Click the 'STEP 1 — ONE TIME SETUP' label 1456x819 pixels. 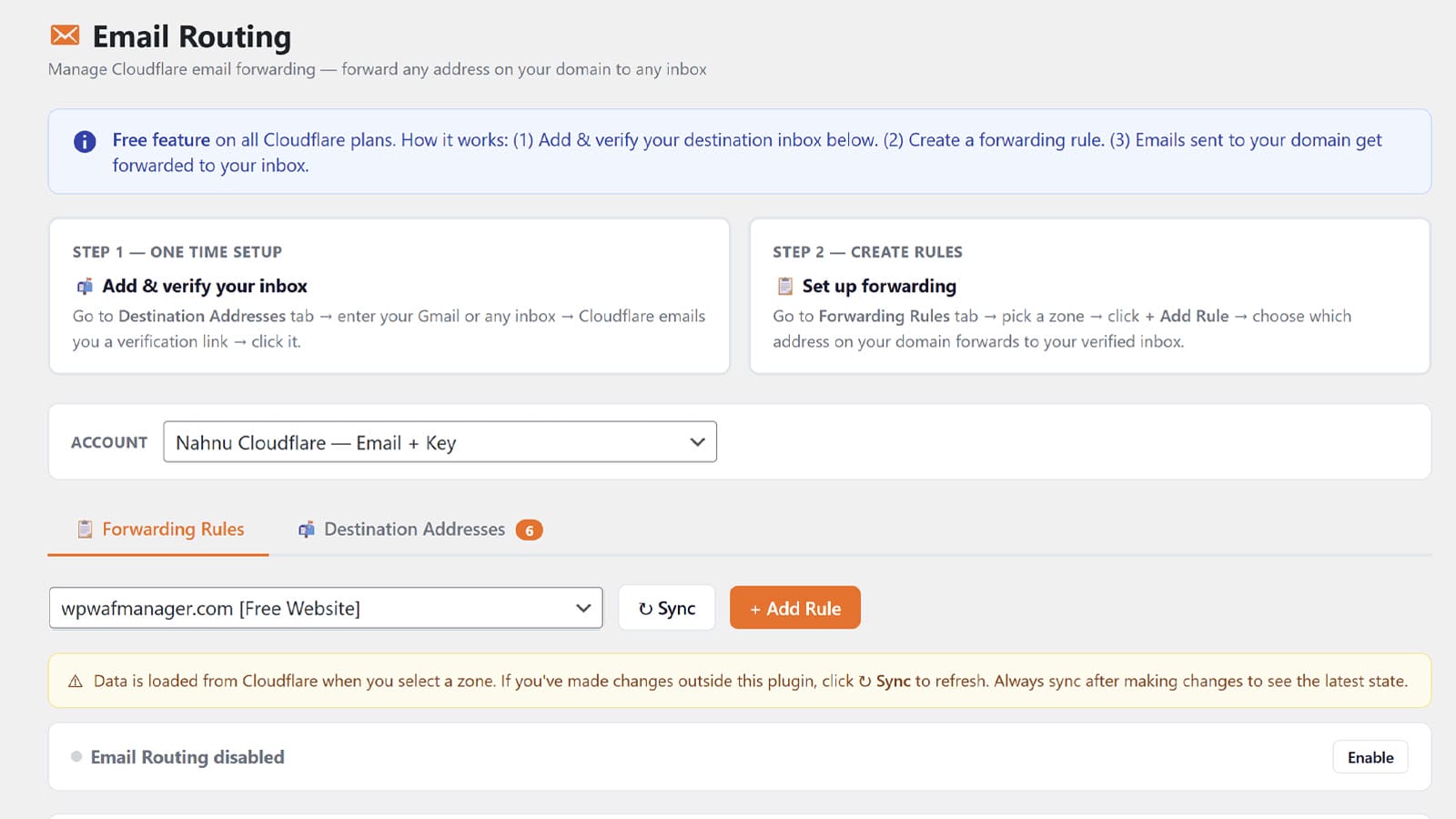[177, 252]
